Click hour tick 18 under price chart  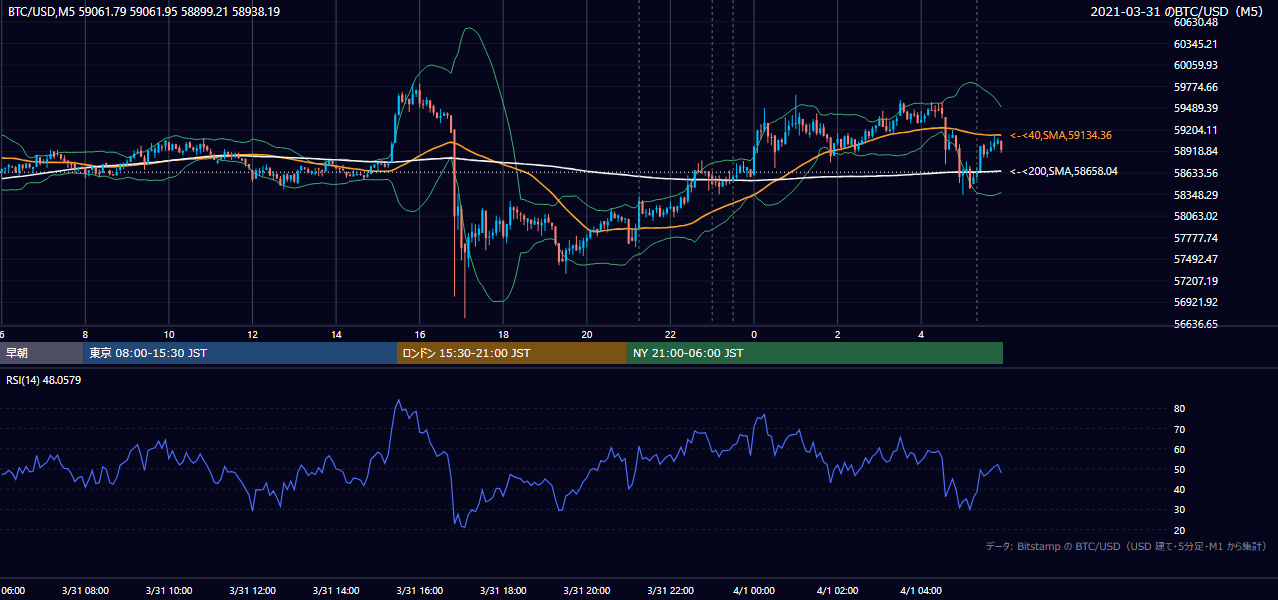point(503,334)
